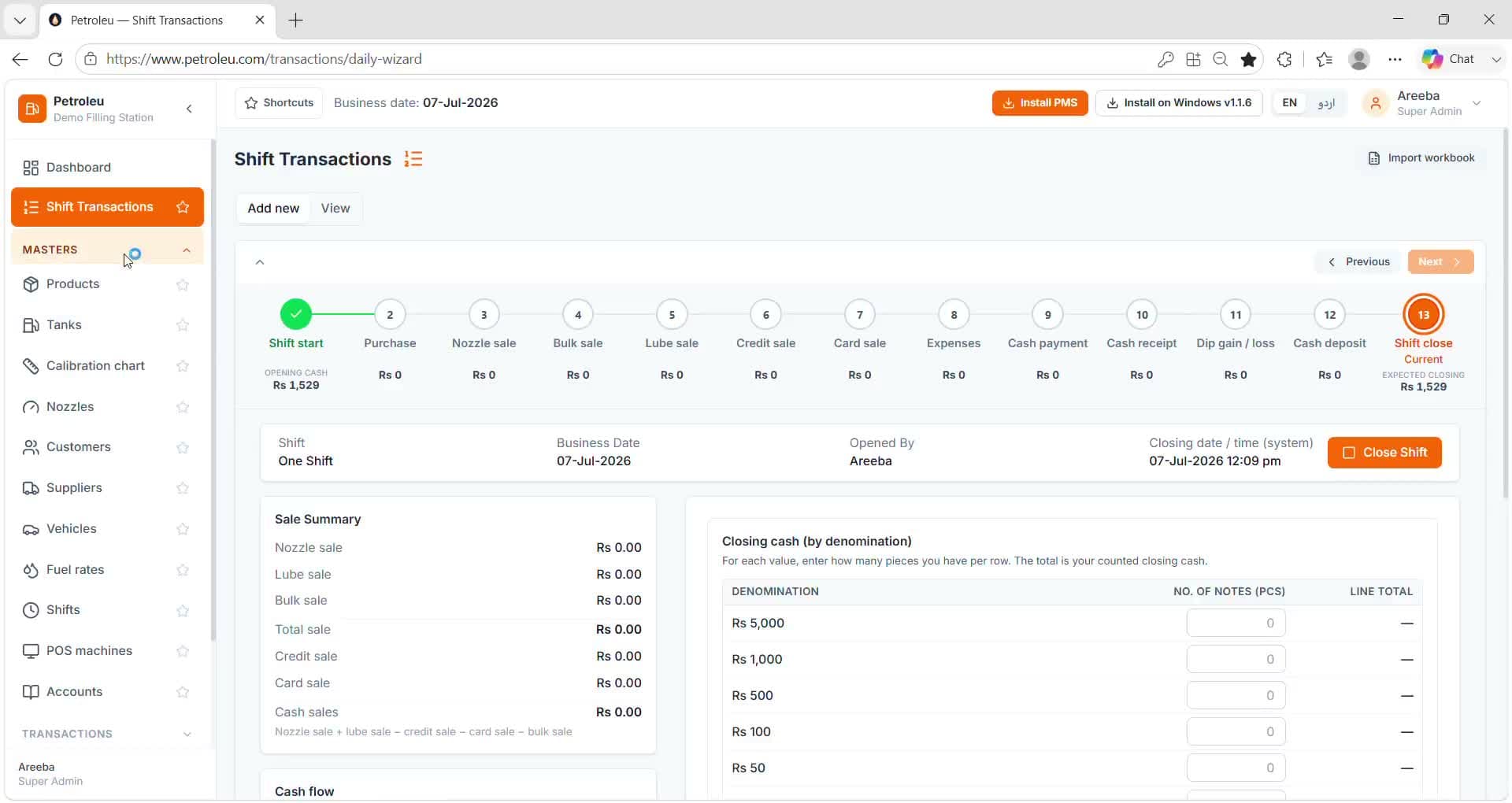Open the browser Extensions puzzle icon
The height and width of the screenshot is (803, 1512).
(1284, 59)
